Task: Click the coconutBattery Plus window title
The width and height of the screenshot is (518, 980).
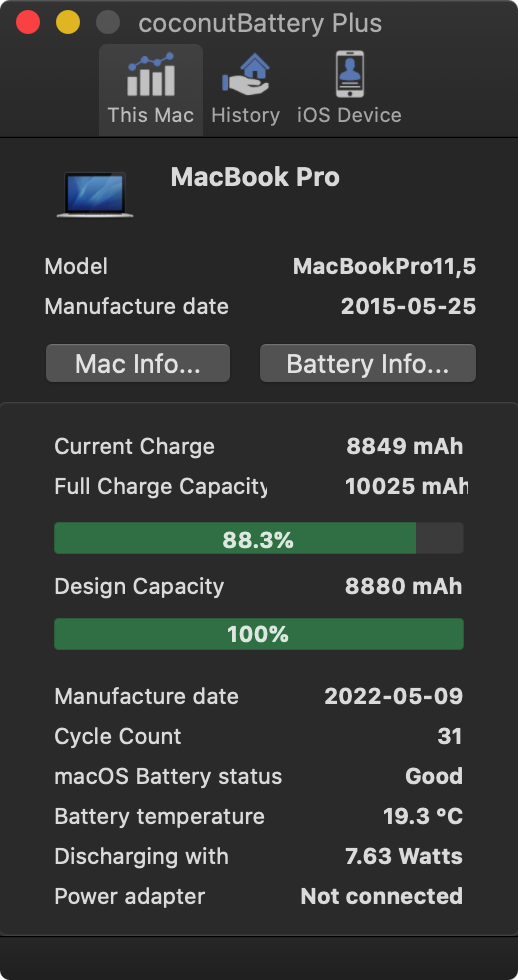Action: click(x=260, y=24)
